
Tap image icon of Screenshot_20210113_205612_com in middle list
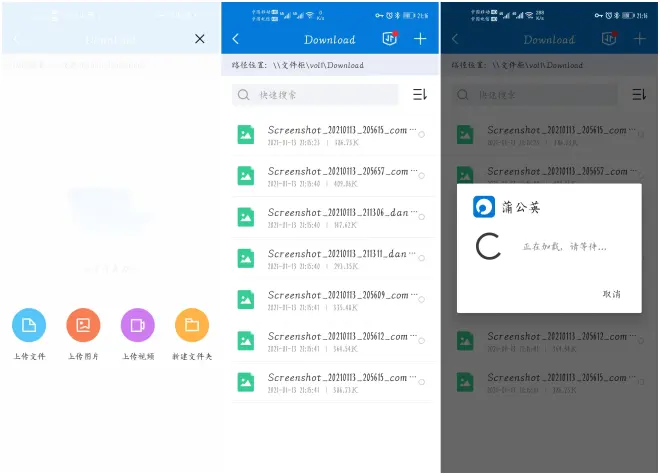click(246, 341)
